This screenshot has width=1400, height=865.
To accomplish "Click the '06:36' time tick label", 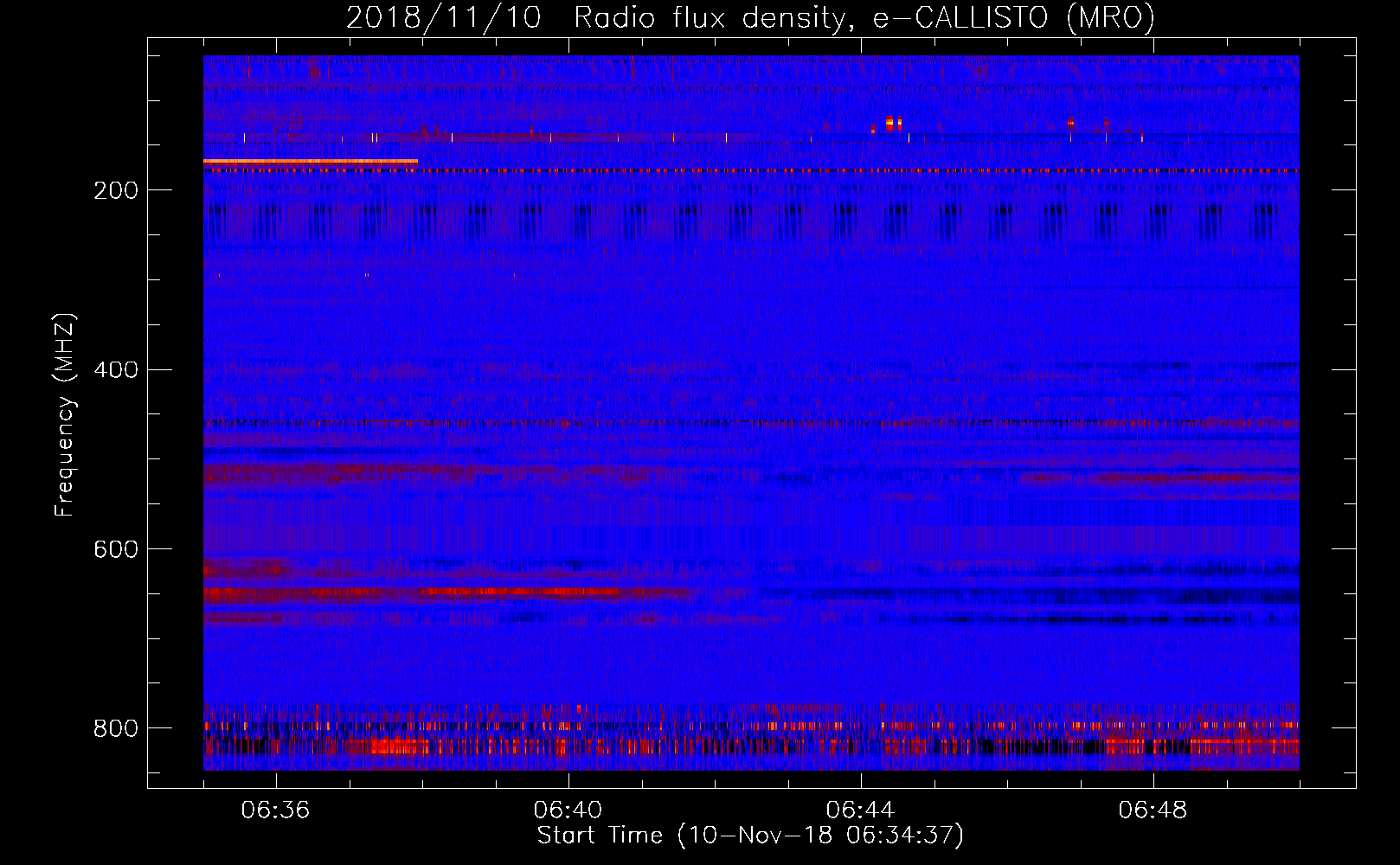I will (275, 811).
